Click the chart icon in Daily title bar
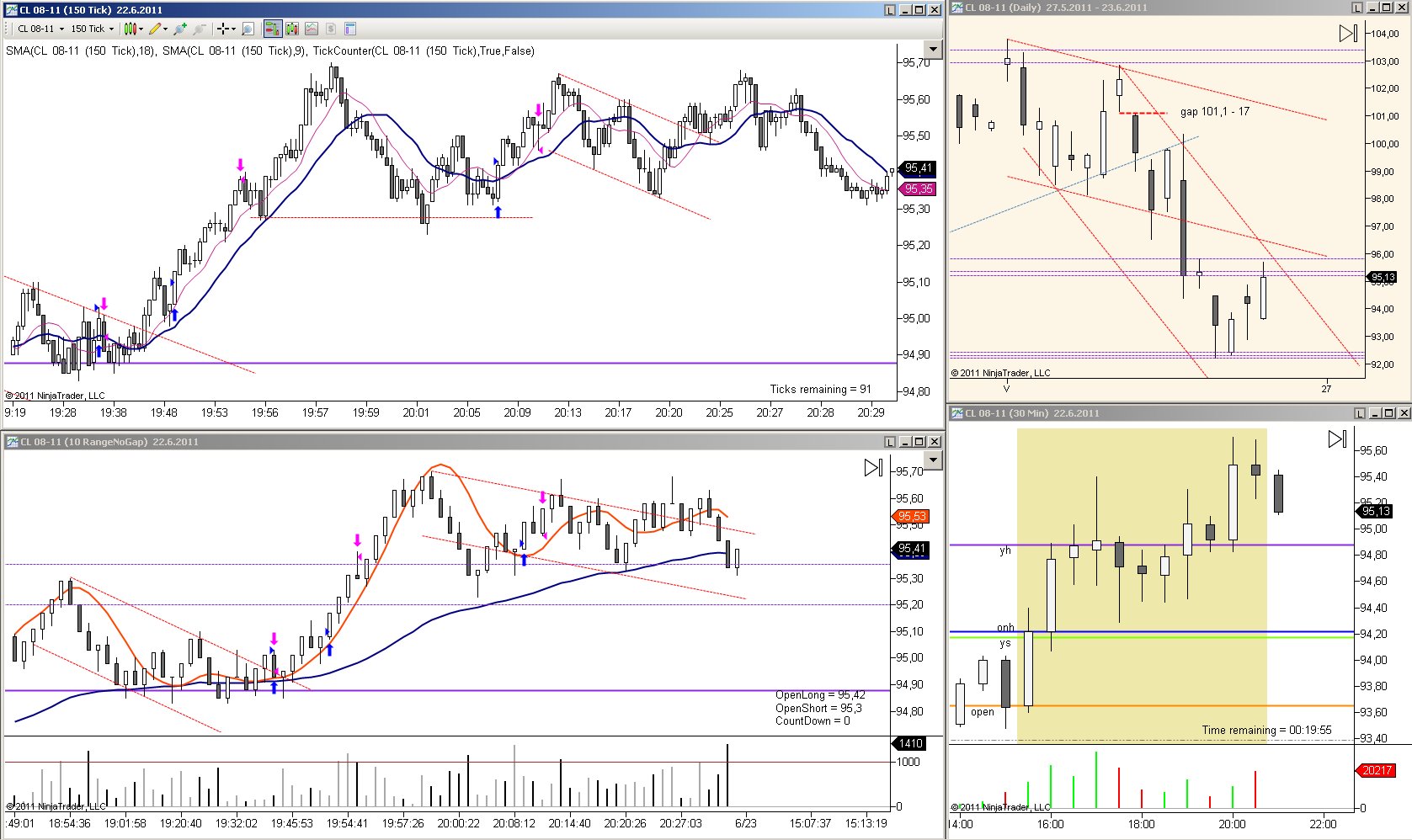The height and width of the screenshot is (840, 1412). (x=957, y=8)
